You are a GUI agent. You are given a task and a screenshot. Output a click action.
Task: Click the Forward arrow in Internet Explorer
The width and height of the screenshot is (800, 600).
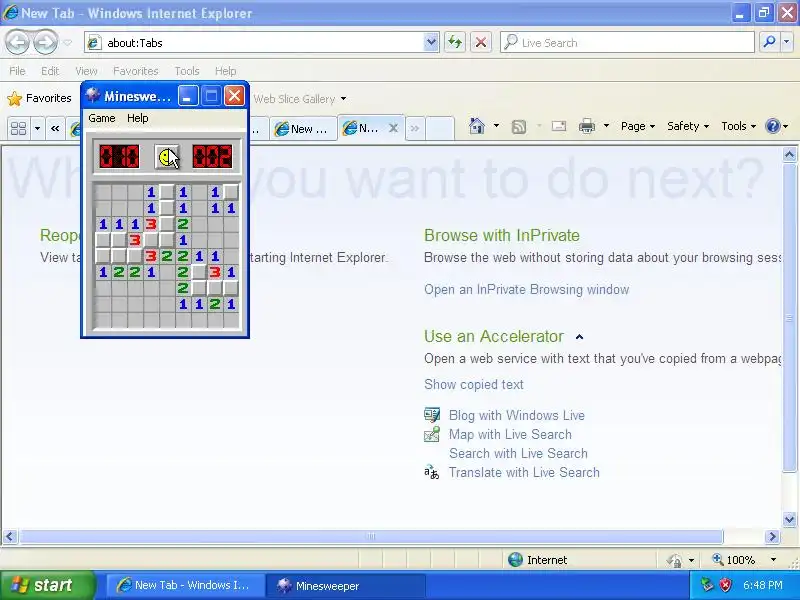point(45,42)
